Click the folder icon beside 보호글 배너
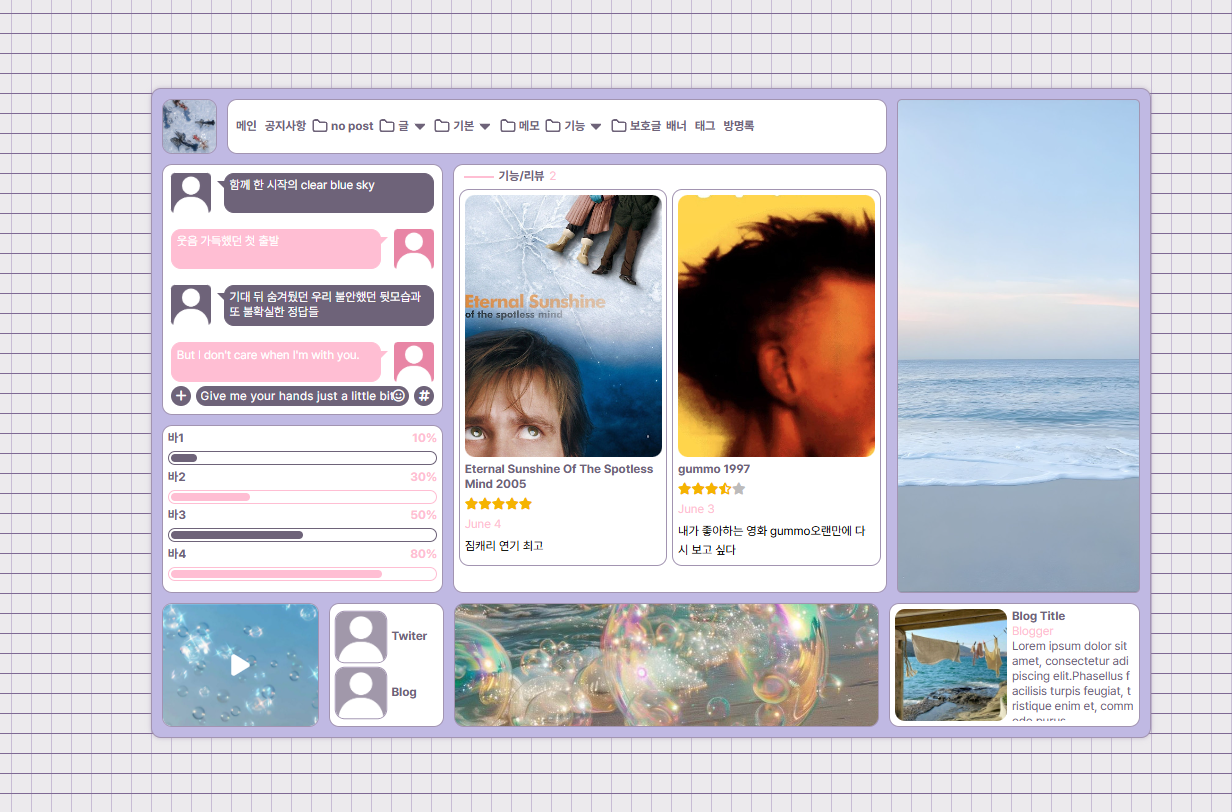The width and height of the screenshot is (1232, 812). tap(619, 126)
